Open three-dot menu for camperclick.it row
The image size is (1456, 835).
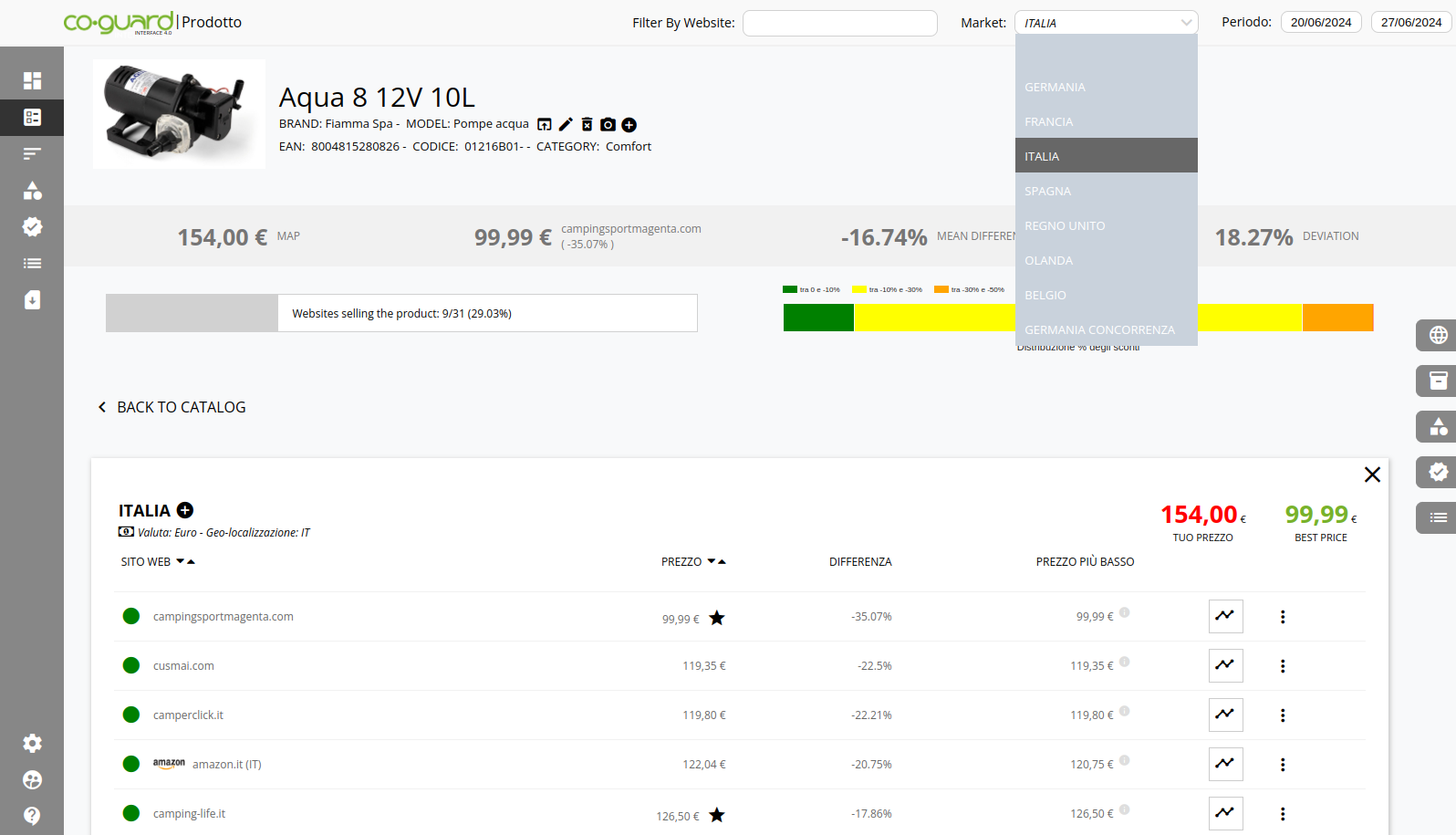pos(1283,715)
